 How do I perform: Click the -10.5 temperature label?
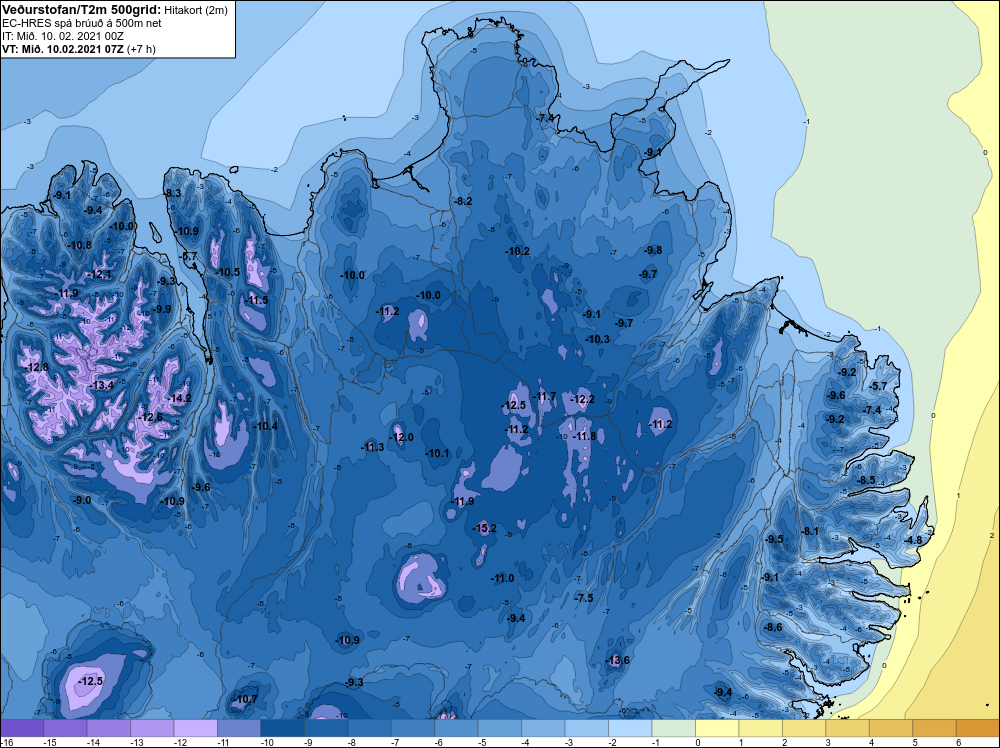click(228, 272)
